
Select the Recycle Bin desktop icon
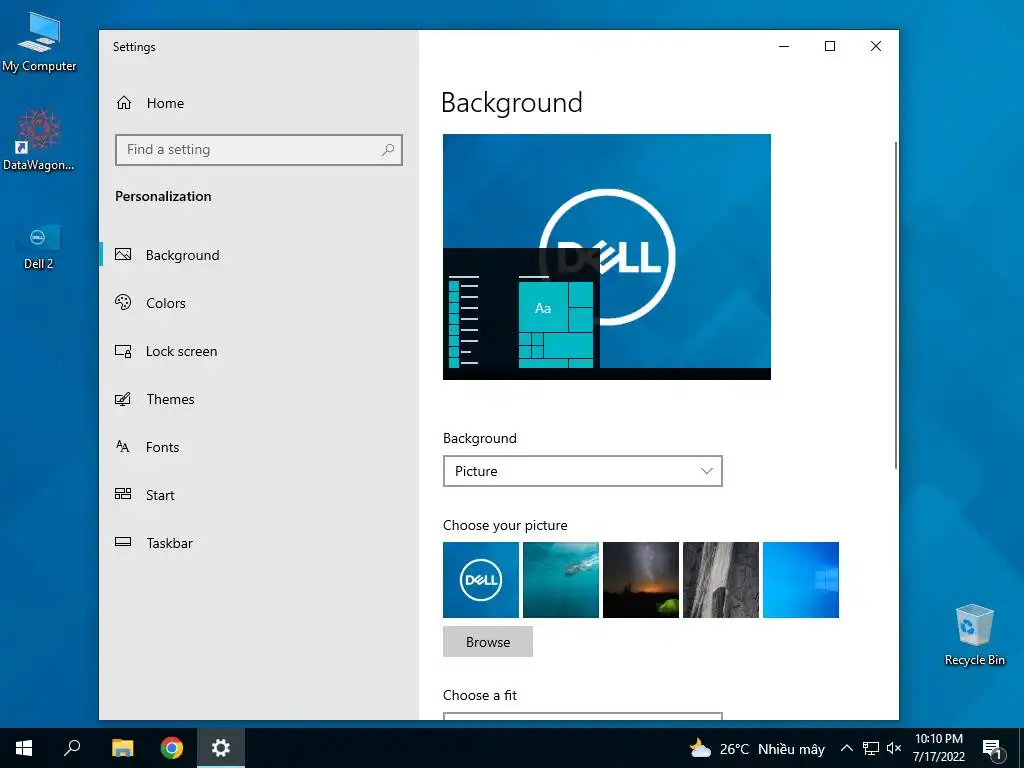[974, 634]
